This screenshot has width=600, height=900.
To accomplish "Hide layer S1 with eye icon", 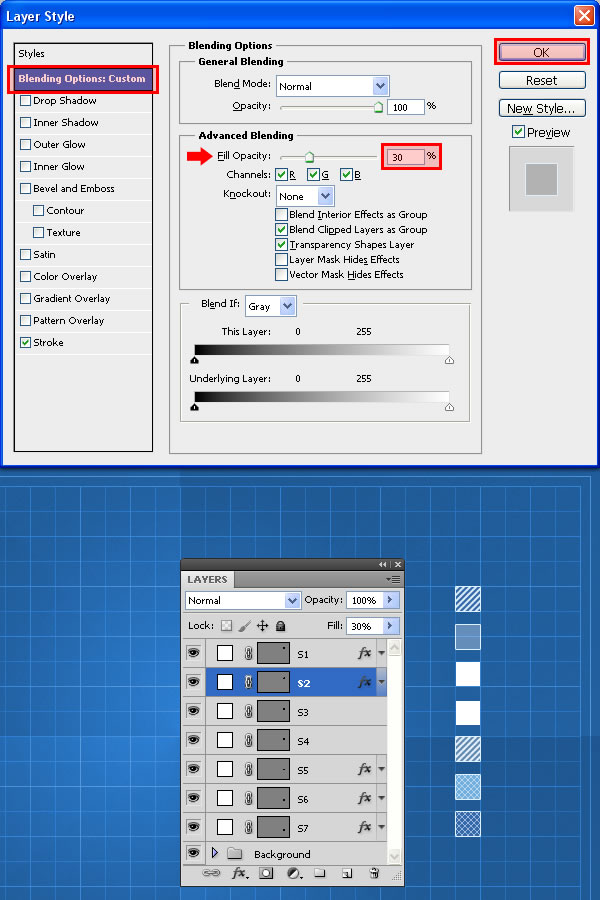I will pos(193,653).
